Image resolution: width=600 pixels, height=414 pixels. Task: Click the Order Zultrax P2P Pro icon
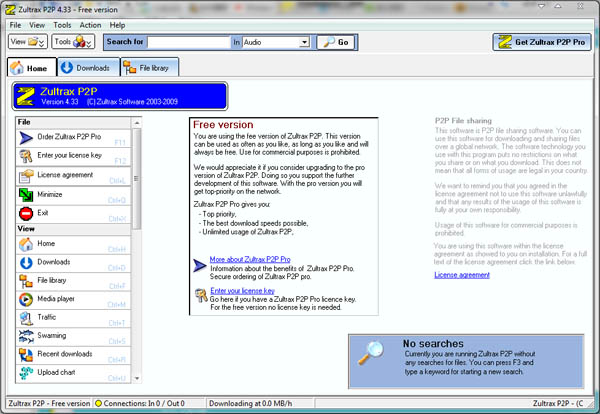pyautogui.click(x=26, y=136)
